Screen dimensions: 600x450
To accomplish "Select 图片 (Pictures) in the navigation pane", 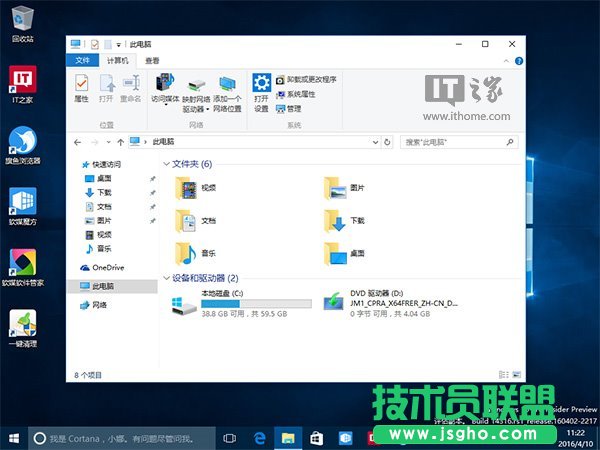I will point(98,221).
